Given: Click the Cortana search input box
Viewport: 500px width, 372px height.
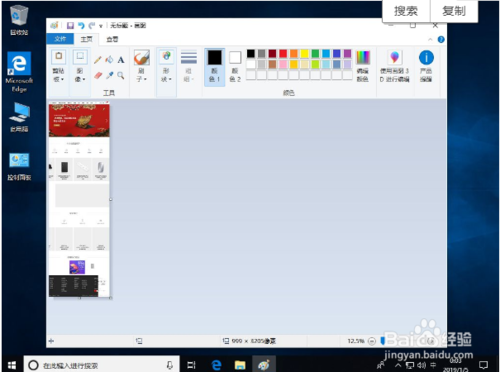Looking at the screenshot, I should point(102,365).
